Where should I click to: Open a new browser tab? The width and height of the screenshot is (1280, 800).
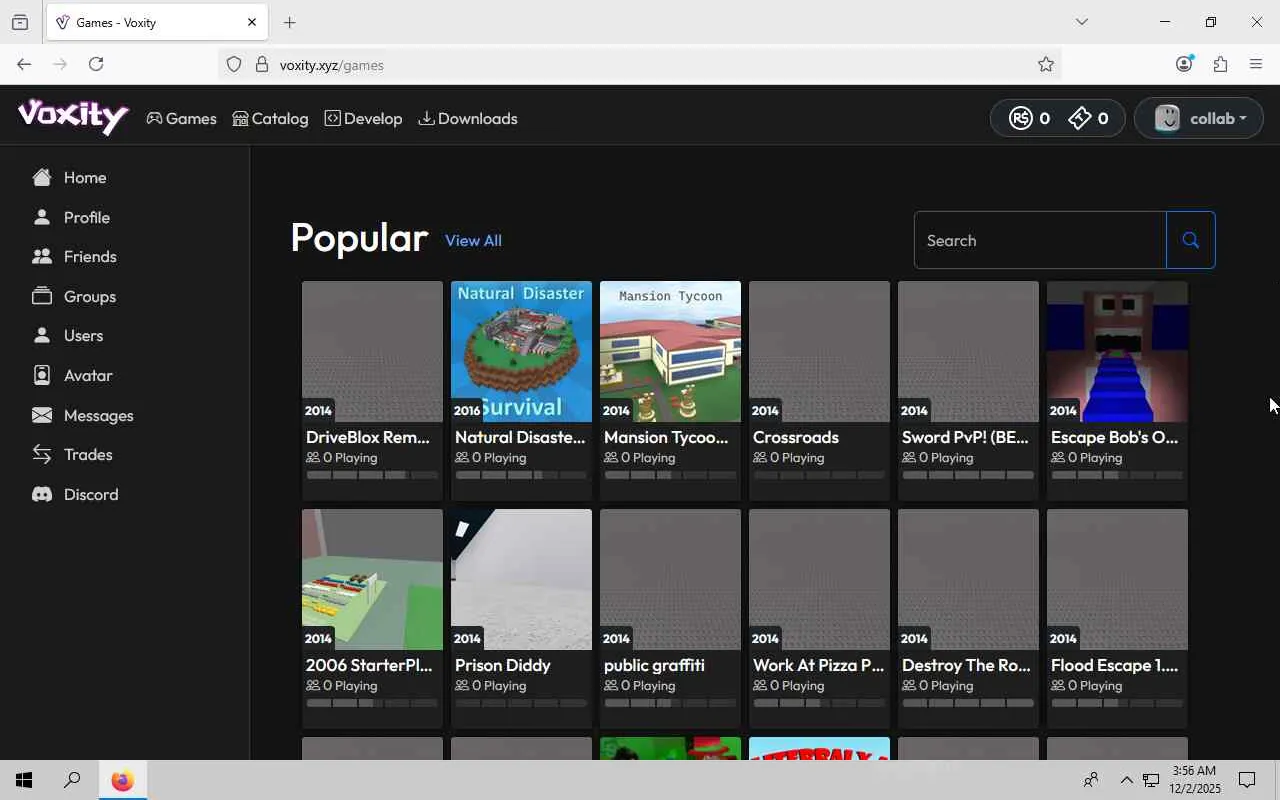click(x=290, y=22)
